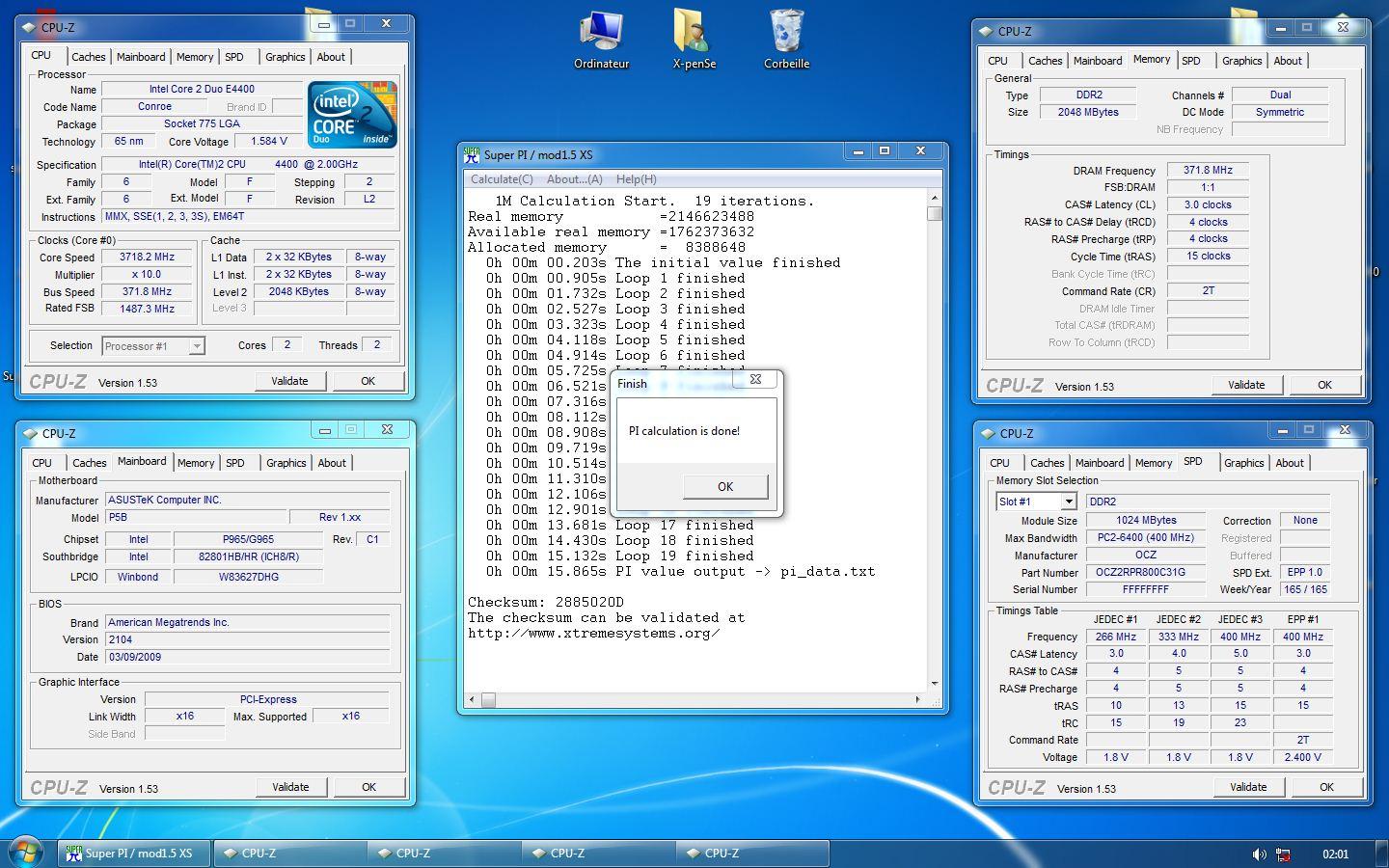Open About...(A) menu in Super PI
1389x868 pixels.
(x=575, y=179)
